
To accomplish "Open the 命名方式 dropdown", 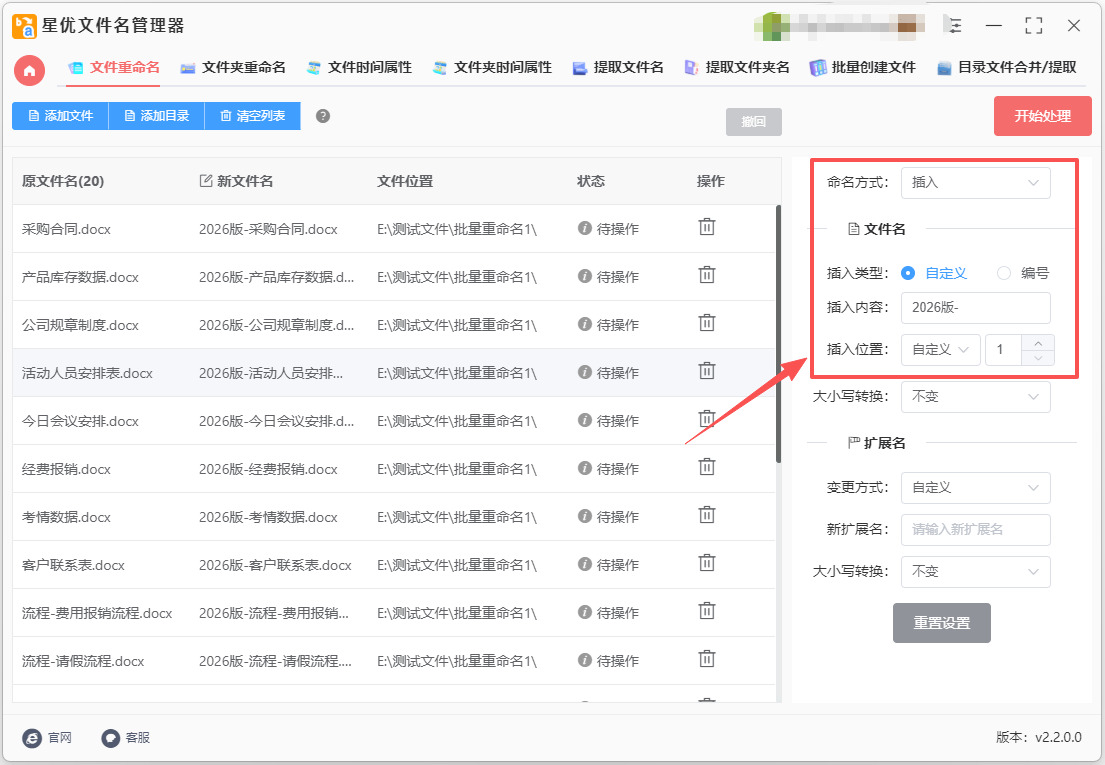I will tap(975, 182).
